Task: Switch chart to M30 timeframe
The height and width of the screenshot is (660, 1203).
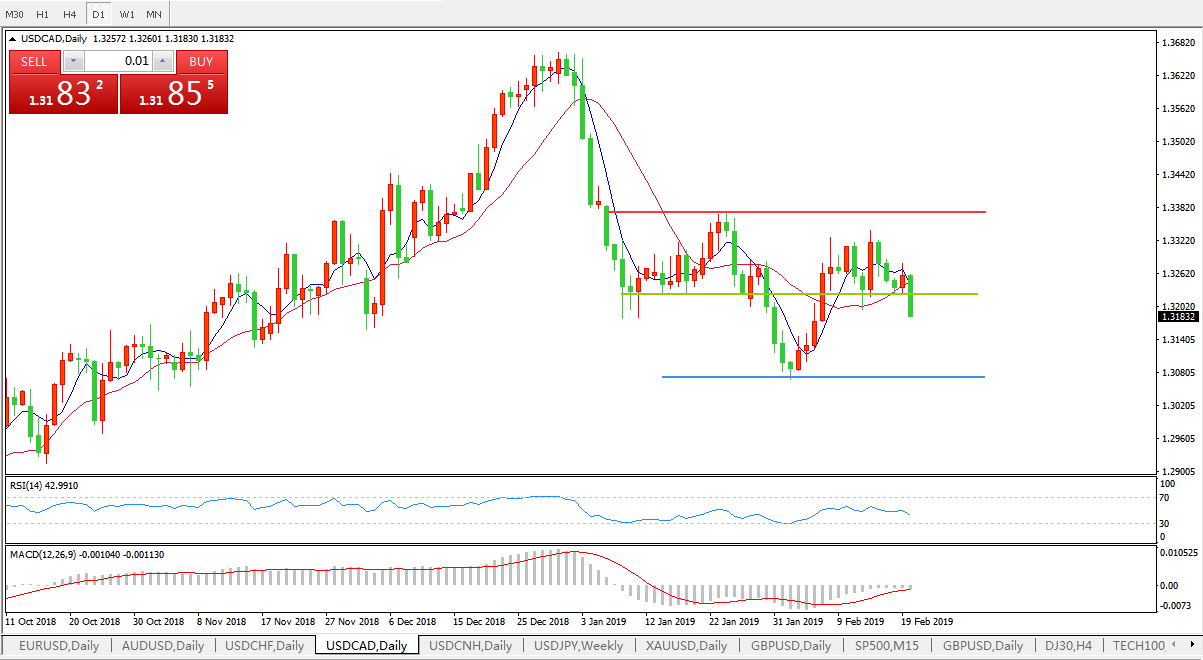Action: coord(15,15)
